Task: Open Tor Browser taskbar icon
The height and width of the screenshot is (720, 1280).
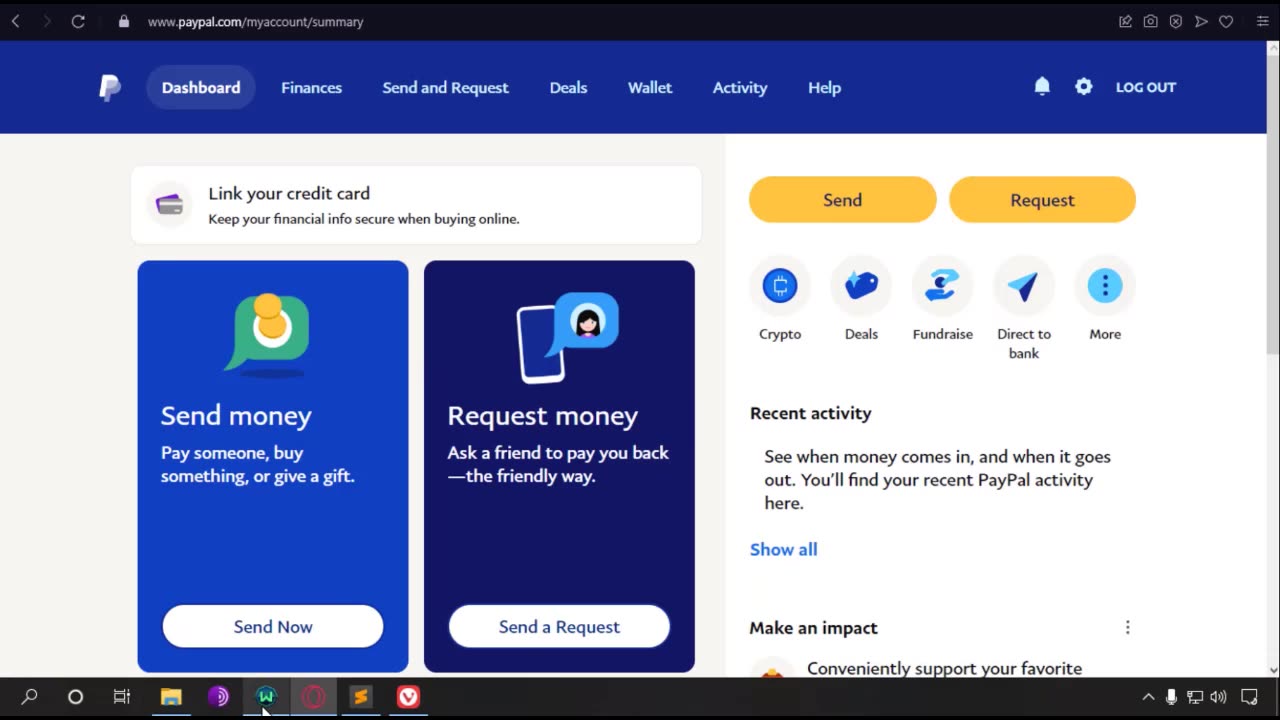Action: pyautogui.click(x=218, y=697)
